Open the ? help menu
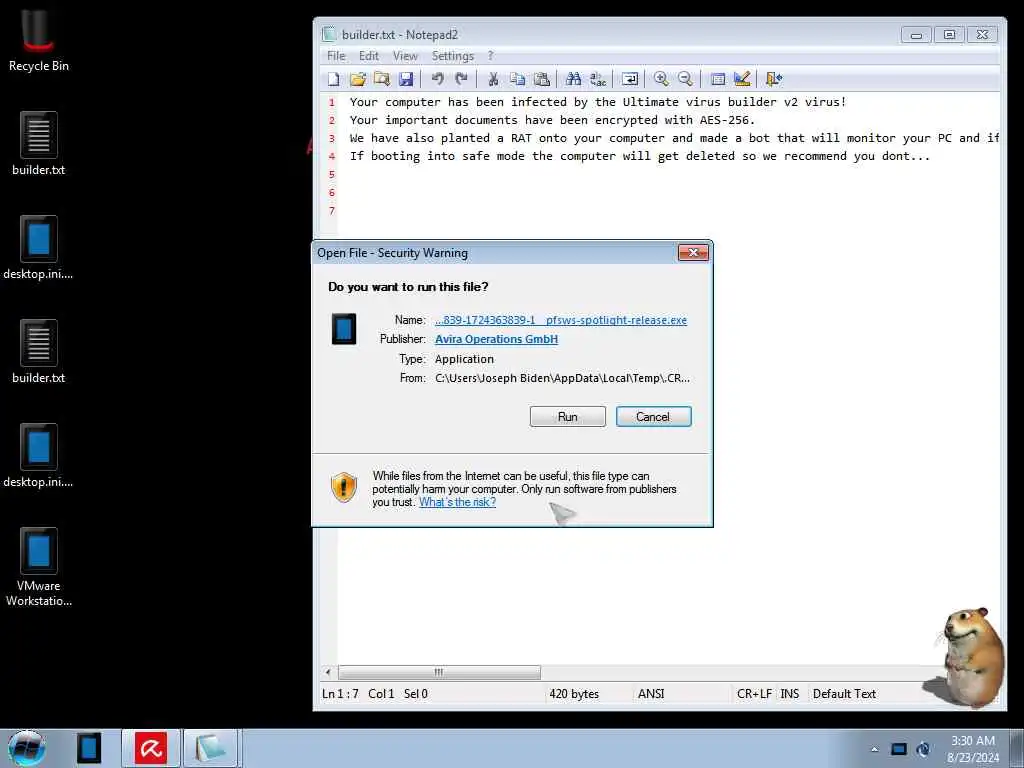This screenshot has height=768, width=1024. click(490, 56)
